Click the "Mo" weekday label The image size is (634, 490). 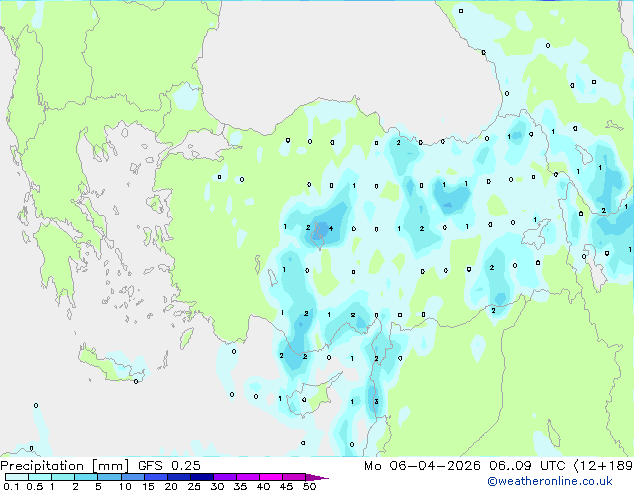click(372, 466)
